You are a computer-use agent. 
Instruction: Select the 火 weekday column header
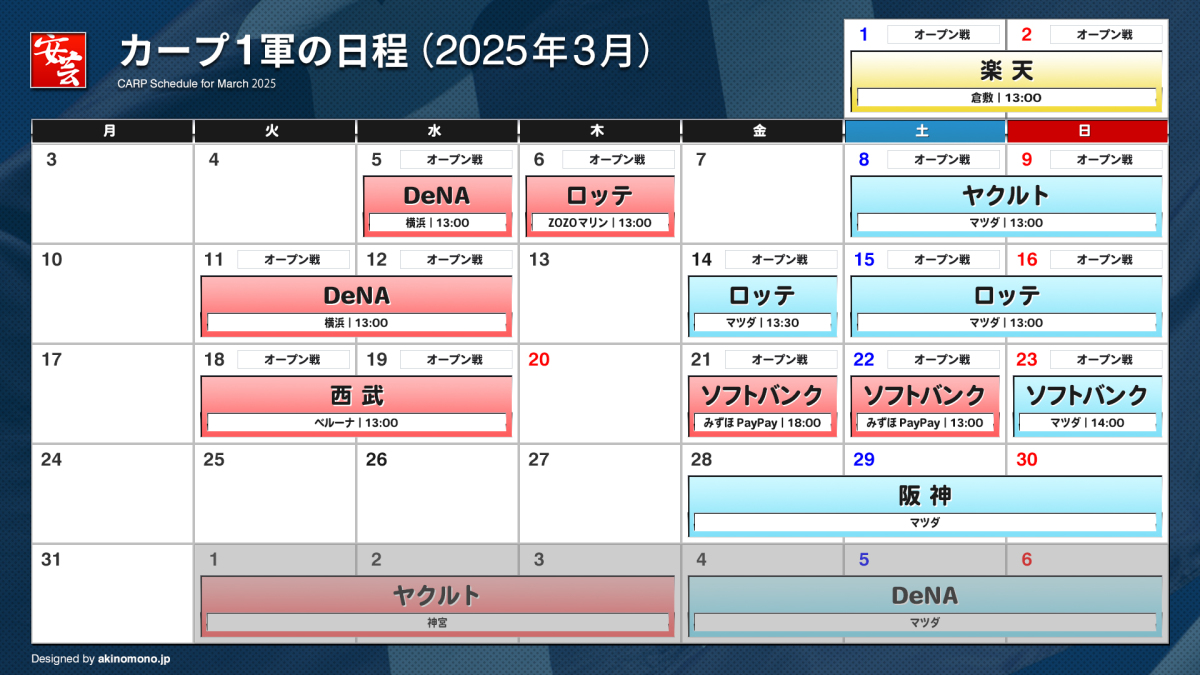pyautogui.click(x=275, y=131)
